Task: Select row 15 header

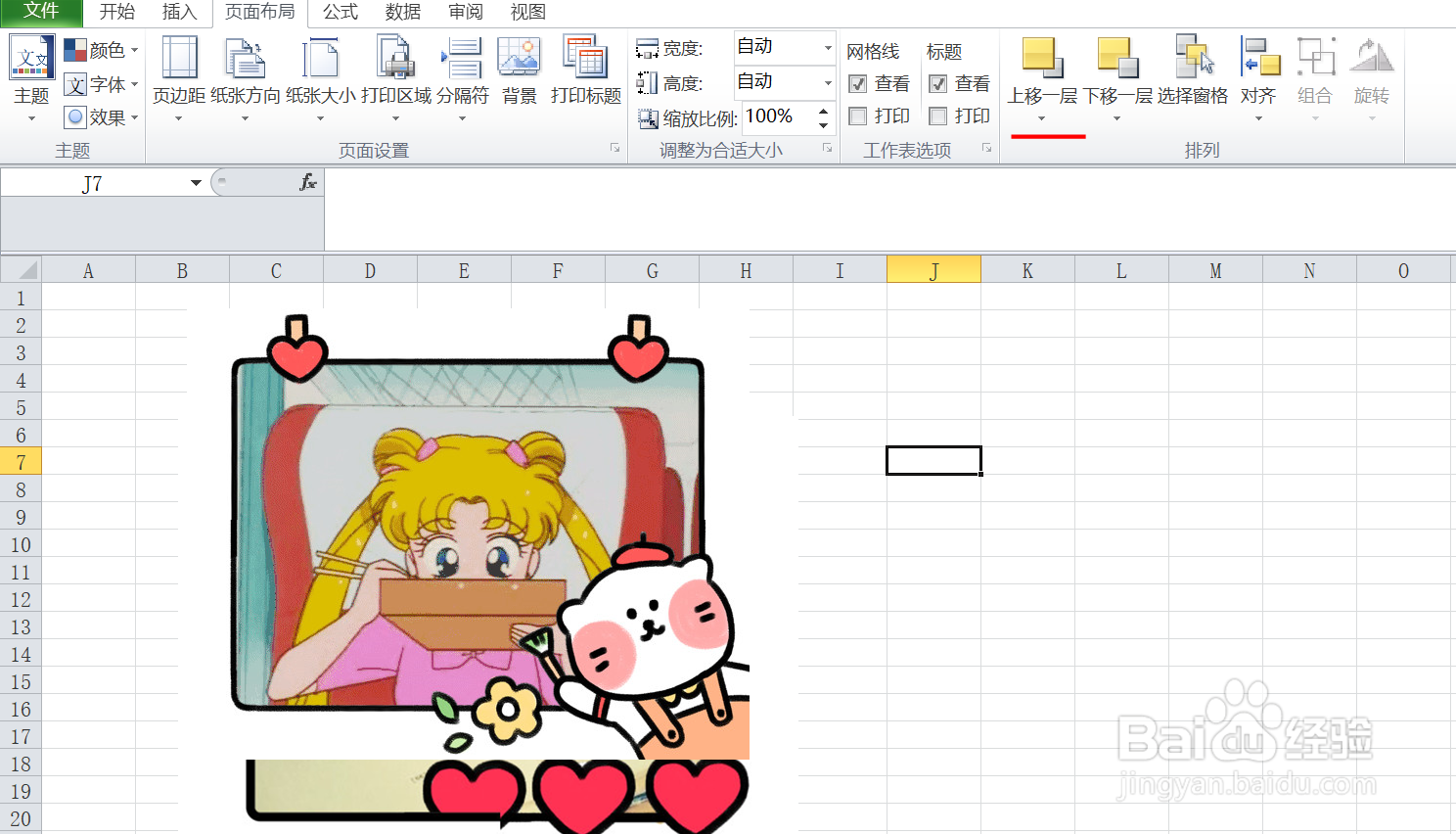Action: coord(21,681)
